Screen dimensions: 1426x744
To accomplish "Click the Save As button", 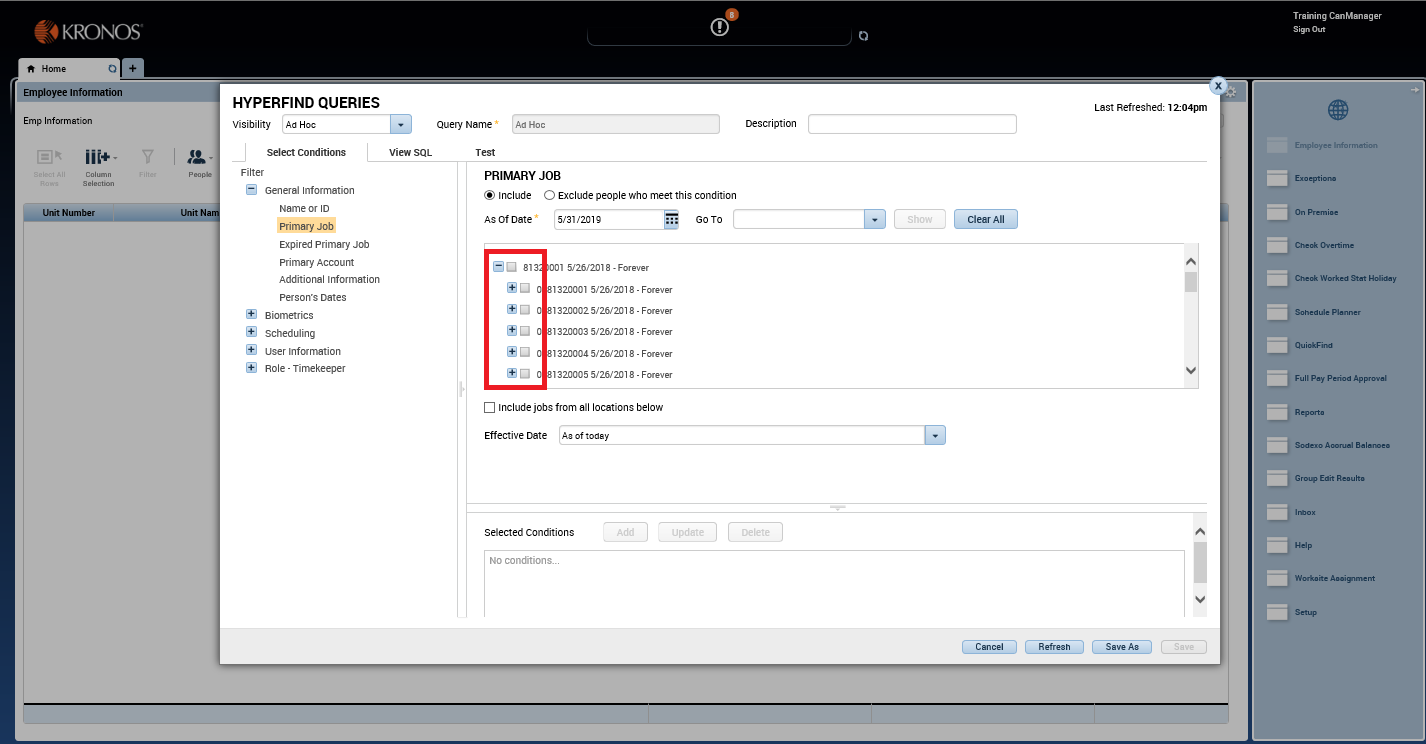I will click(1121, 646).
